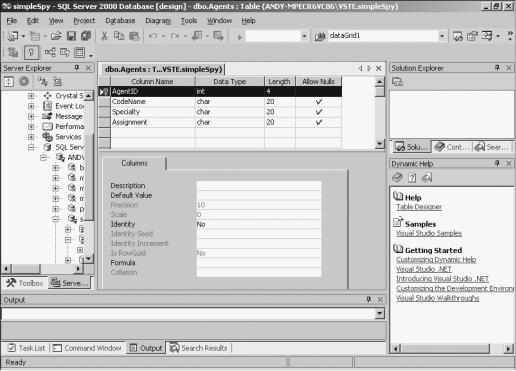Click Connect to Server icon
516x371 pixels.
coord(58,81)
